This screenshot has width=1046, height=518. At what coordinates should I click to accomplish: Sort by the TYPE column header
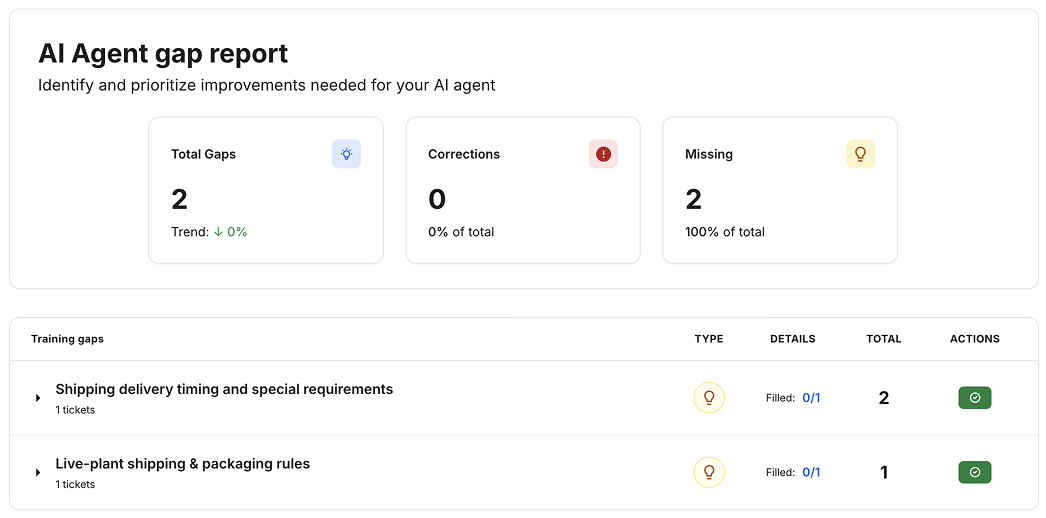click(709, 339)
